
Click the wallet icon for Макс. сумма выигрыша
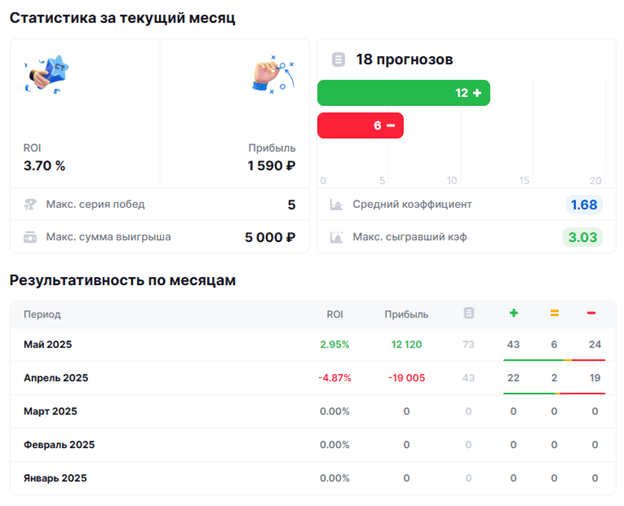[x=30, y=237]
